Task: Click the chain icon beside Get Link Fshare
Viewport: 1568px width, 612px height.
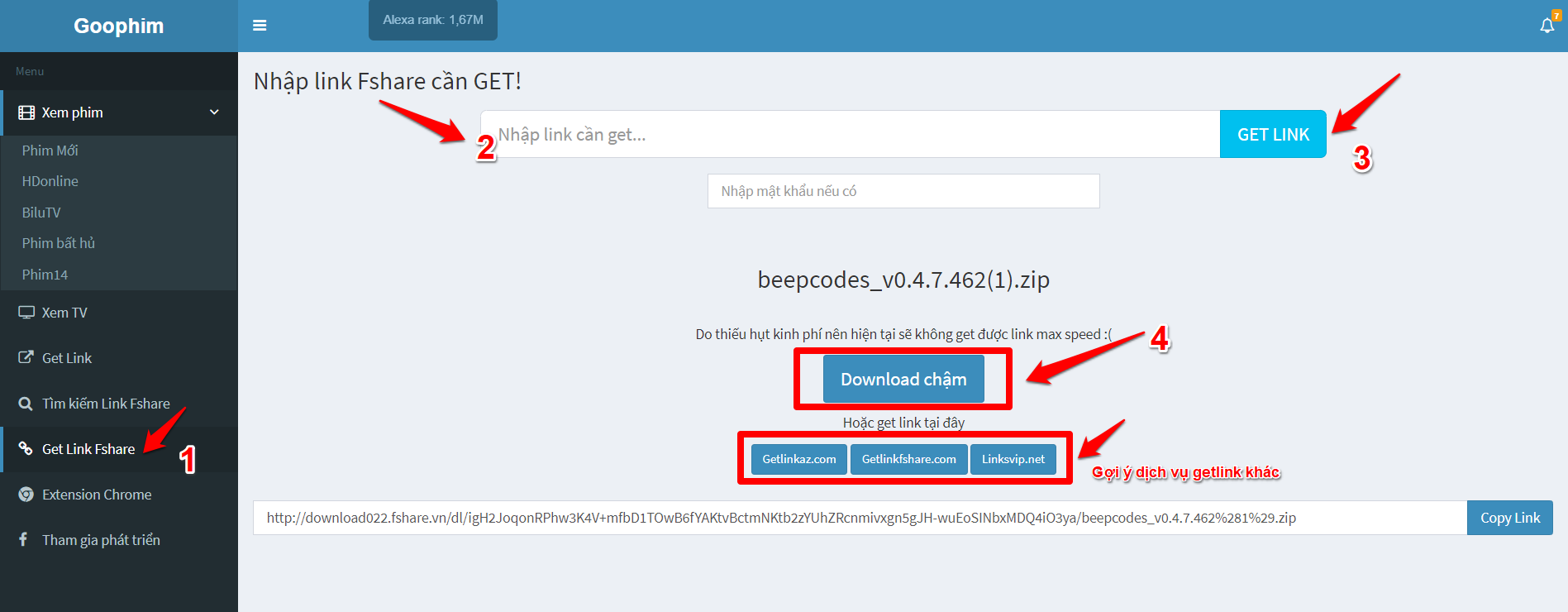Action: [26, 449]
